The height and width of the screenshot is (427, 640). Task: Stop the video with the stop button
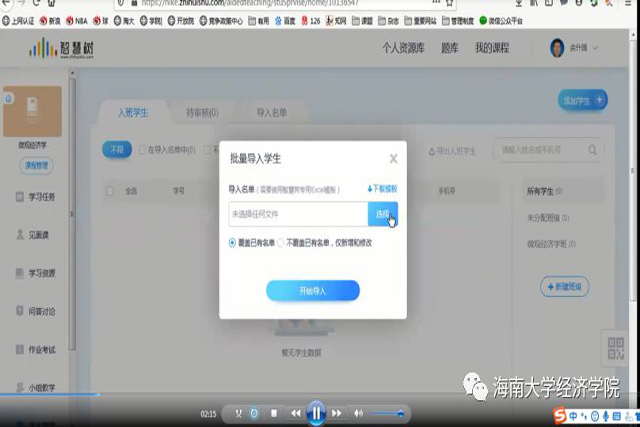pyautogui.click(x=275, y=413)
